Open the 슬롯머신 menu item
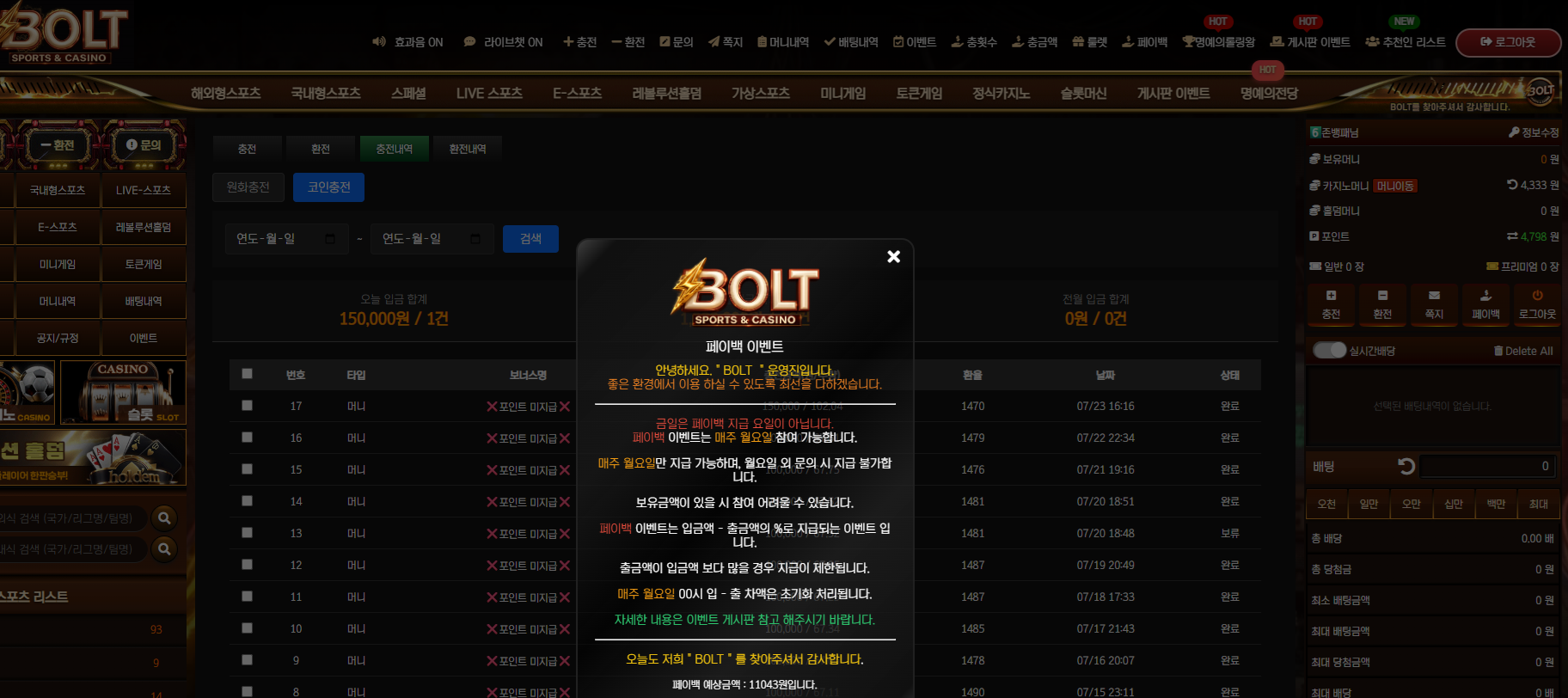This screenshot has width=1568, height=698. 1083,93
